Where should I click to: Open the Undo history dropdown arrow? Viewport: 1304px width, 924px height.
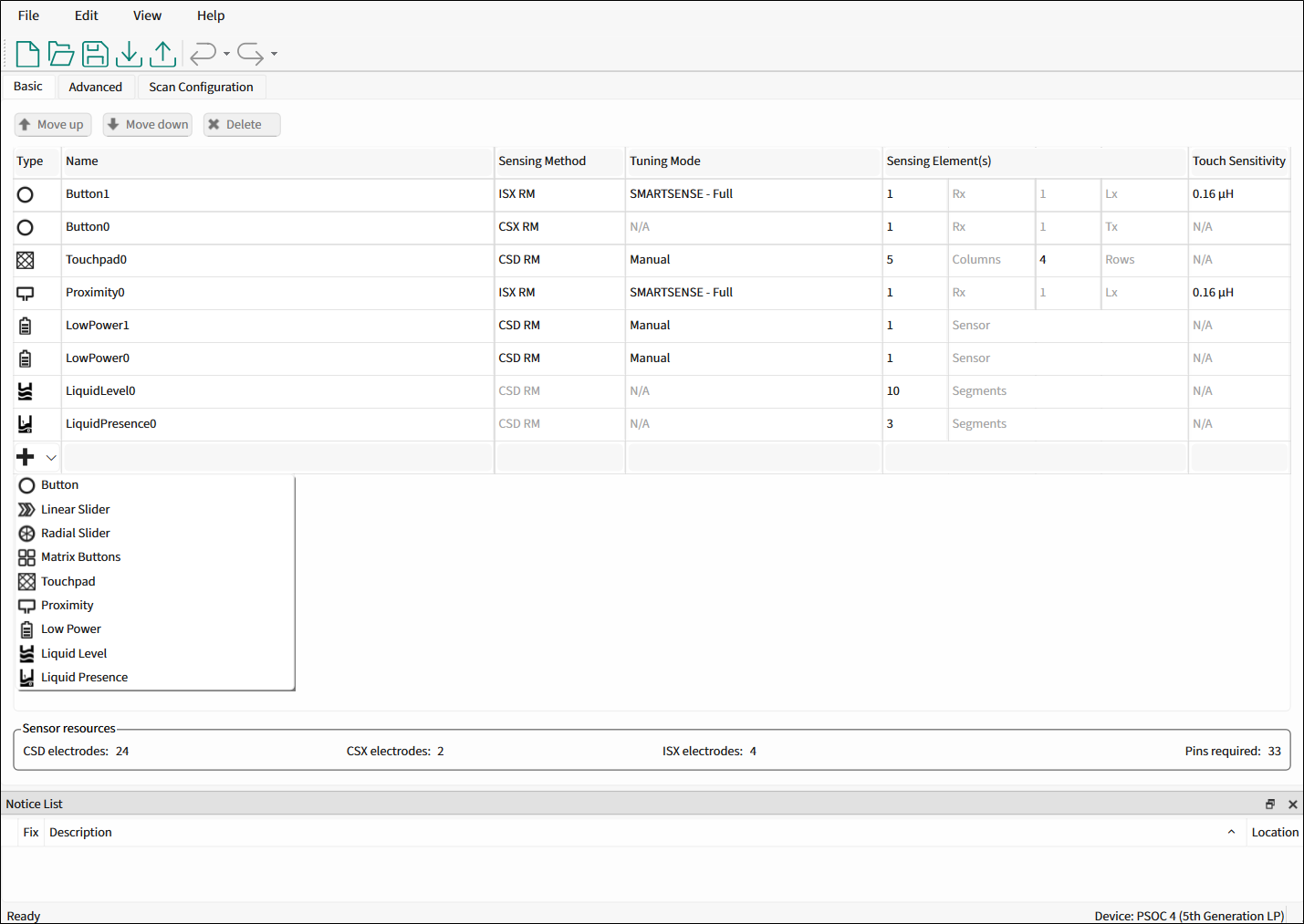(226, 55)
